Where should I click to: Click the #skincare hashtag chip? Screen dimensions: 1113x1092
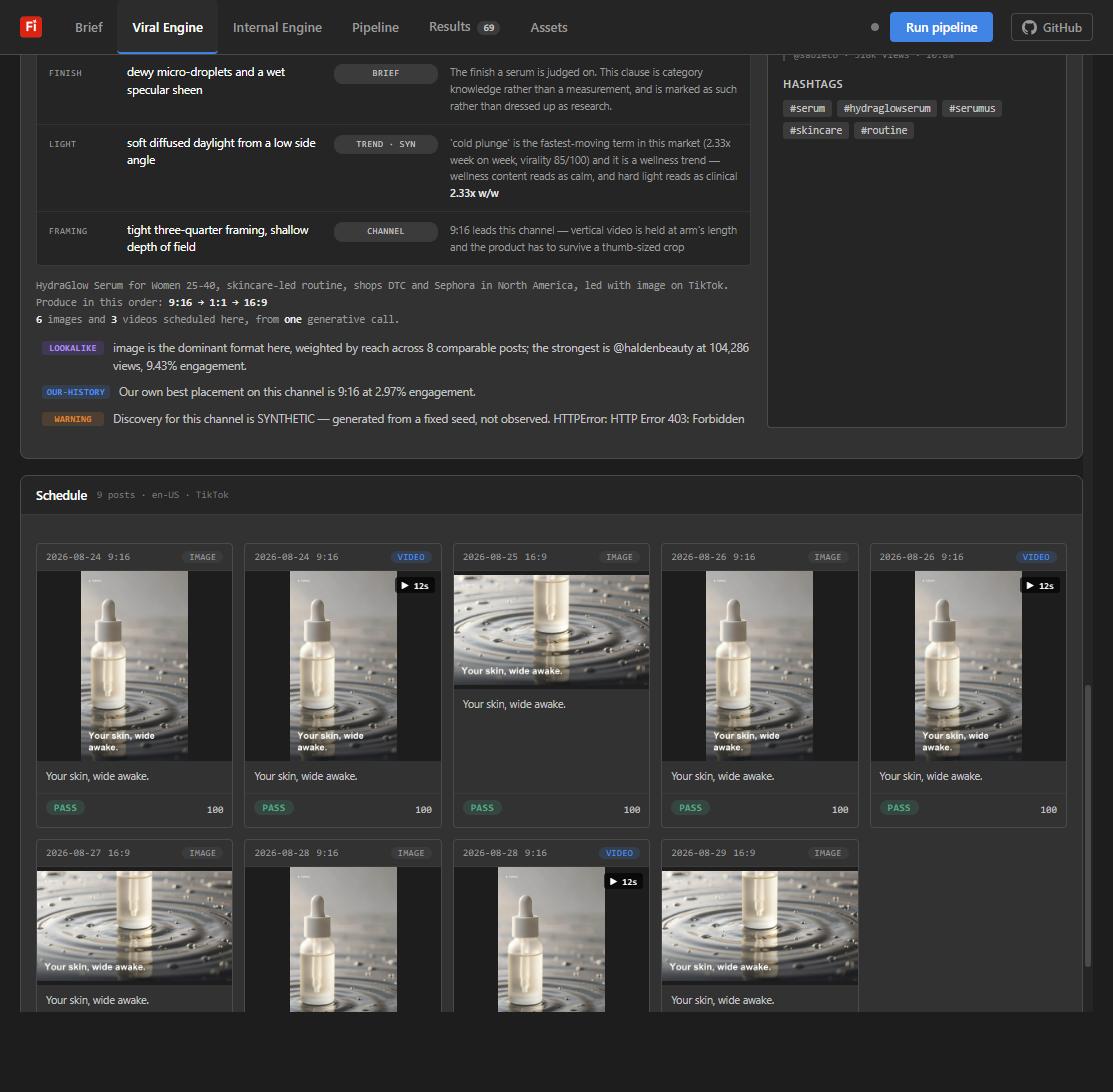816,131
